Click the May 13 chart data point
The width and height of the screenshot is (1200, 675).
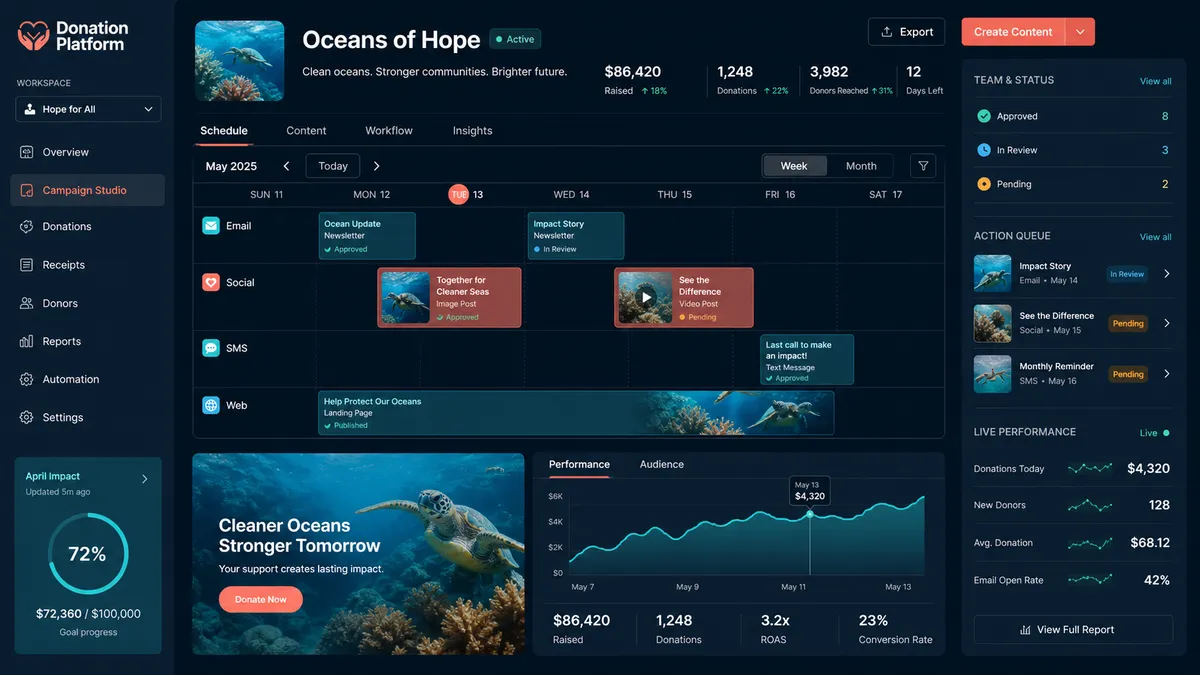coord(810,515)
